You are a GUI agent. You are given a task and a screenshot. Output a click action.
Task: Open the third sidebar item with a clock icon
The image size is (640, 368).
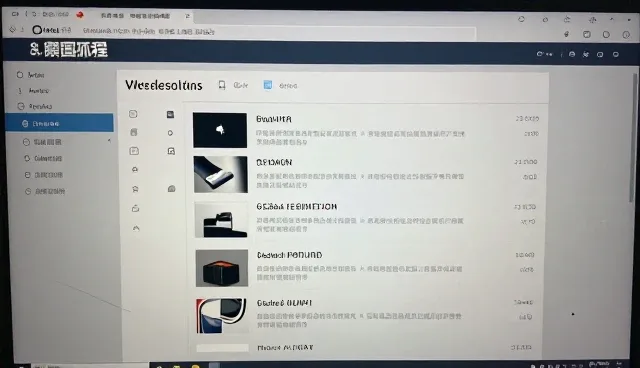point(35,106)
